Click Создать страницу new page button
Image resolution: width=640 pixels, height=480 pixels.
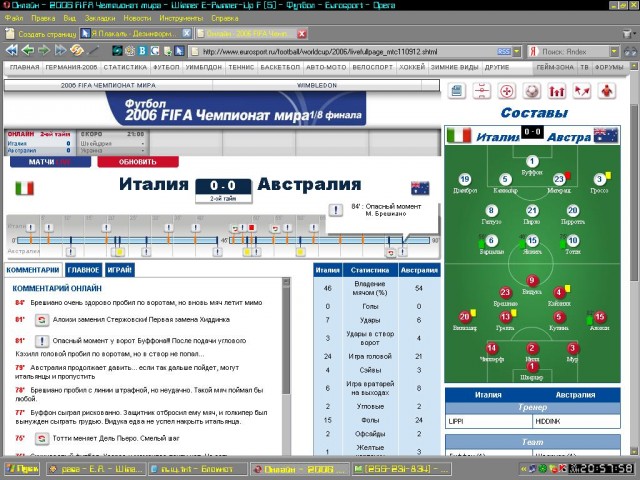pyautogui.click(x=41, y=34)
